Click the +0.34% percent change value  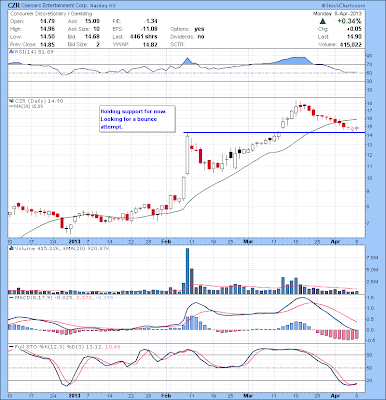(x=349, y=21)
